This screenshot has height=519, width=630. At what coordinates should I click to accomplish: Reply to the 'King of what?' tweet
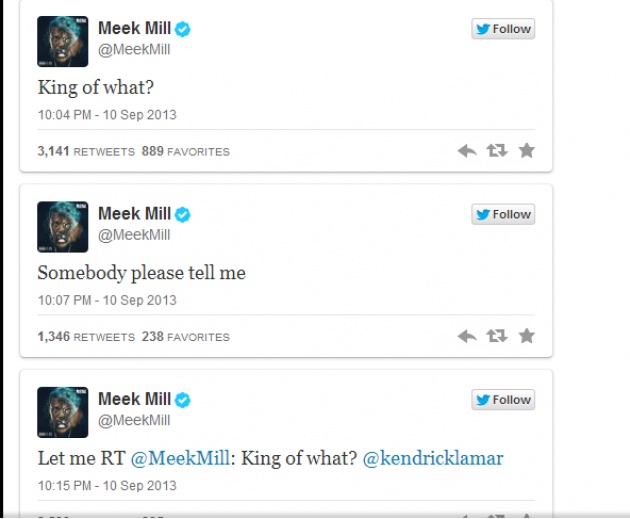467,151
